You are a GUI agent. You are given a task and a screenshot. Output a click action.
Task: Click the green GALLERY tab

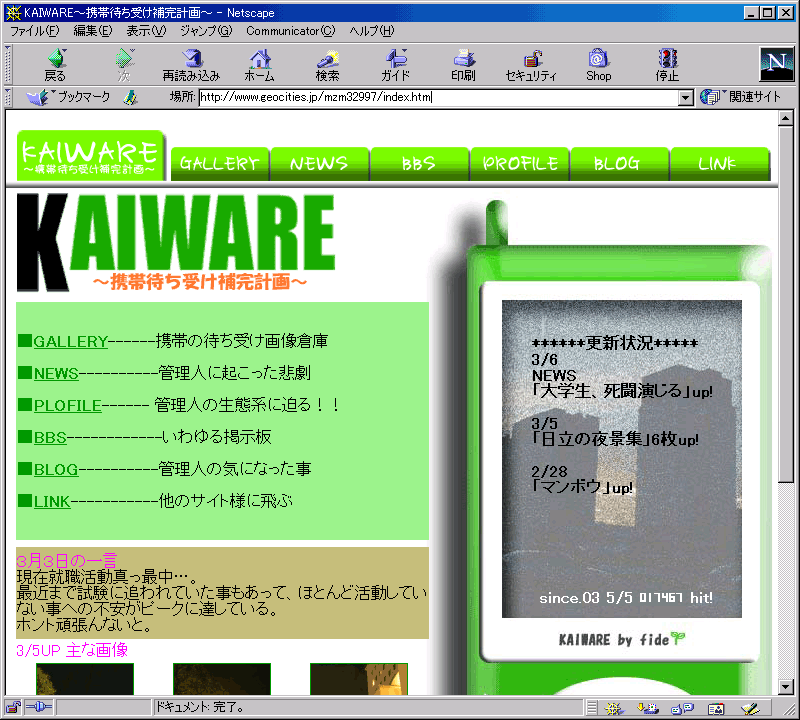220,164
